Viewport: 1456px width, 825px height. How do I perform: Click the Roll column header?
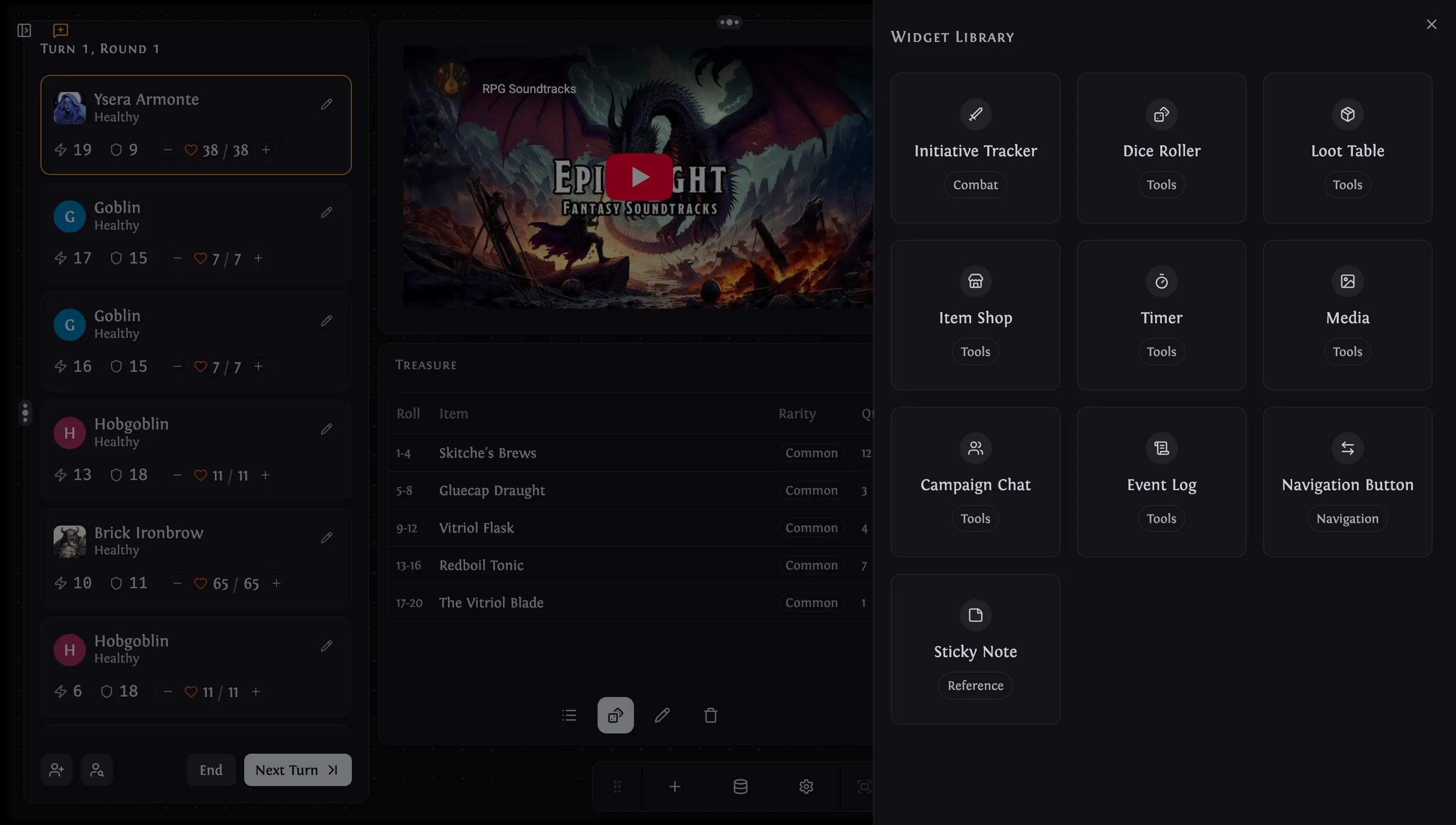tap(408, 414)
